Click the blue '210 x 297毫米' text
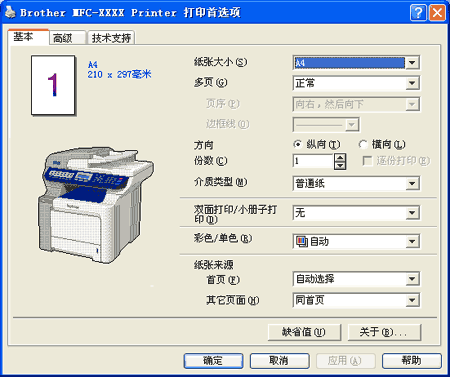The height and width of the screenshot is (377, 450). tap(119, 74)
